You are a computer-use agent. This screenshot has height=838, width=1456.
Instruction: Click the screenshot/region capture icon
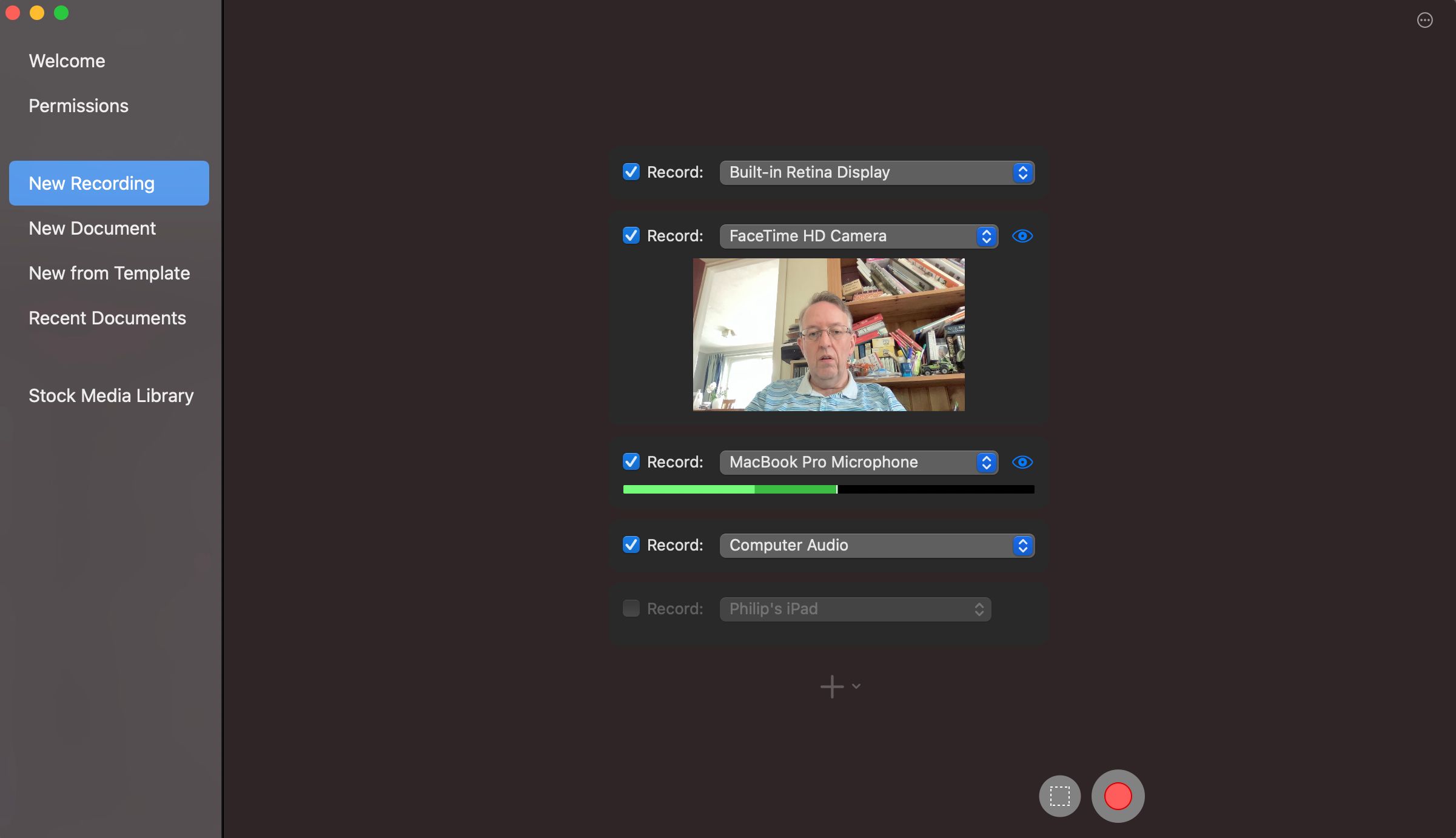coord(1060,795)
